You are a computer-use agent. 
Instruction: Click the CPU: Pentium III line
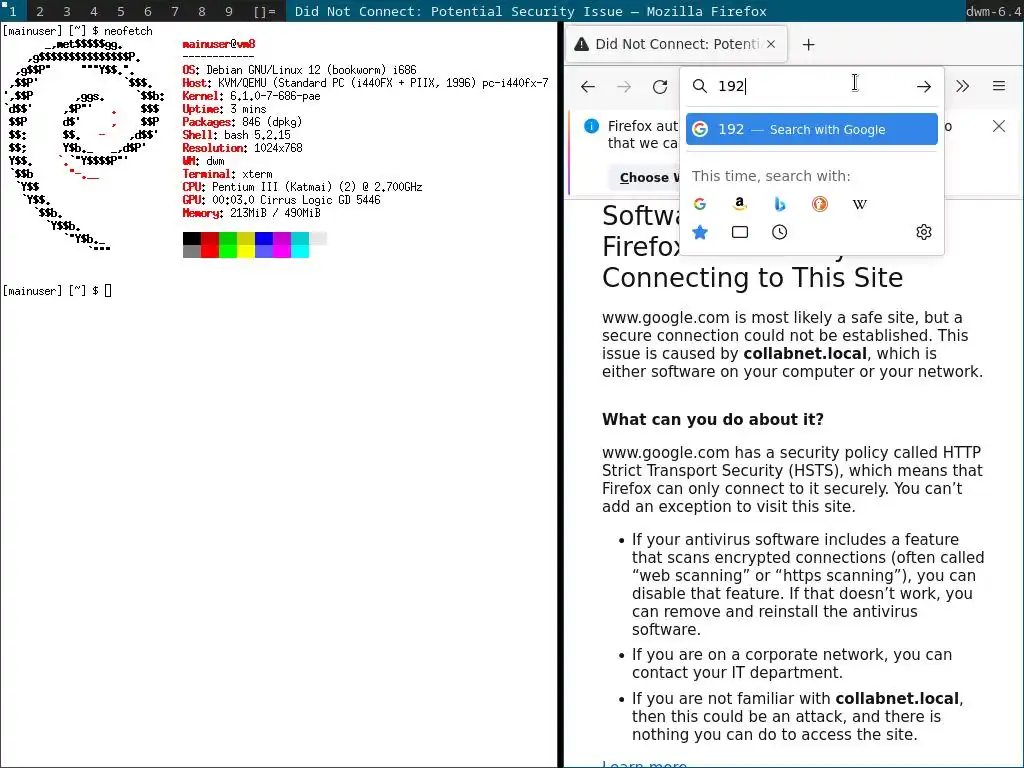pos(302,187)
